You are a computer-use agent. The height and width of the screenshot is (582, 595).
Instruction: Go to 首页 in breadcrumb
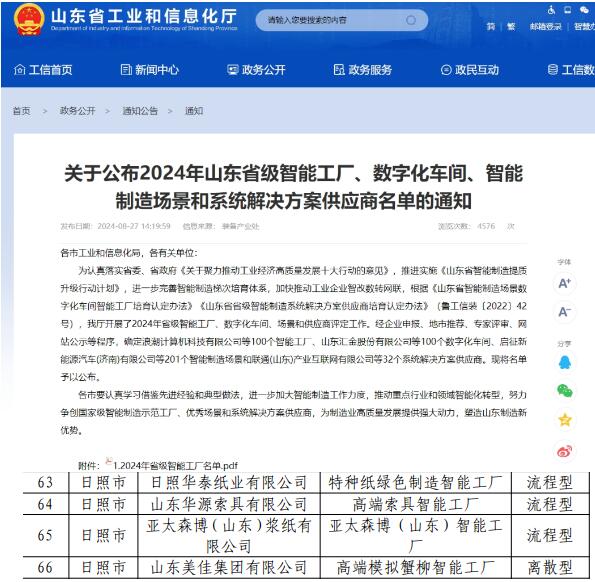pyautogui.click(x=22, y=111)
